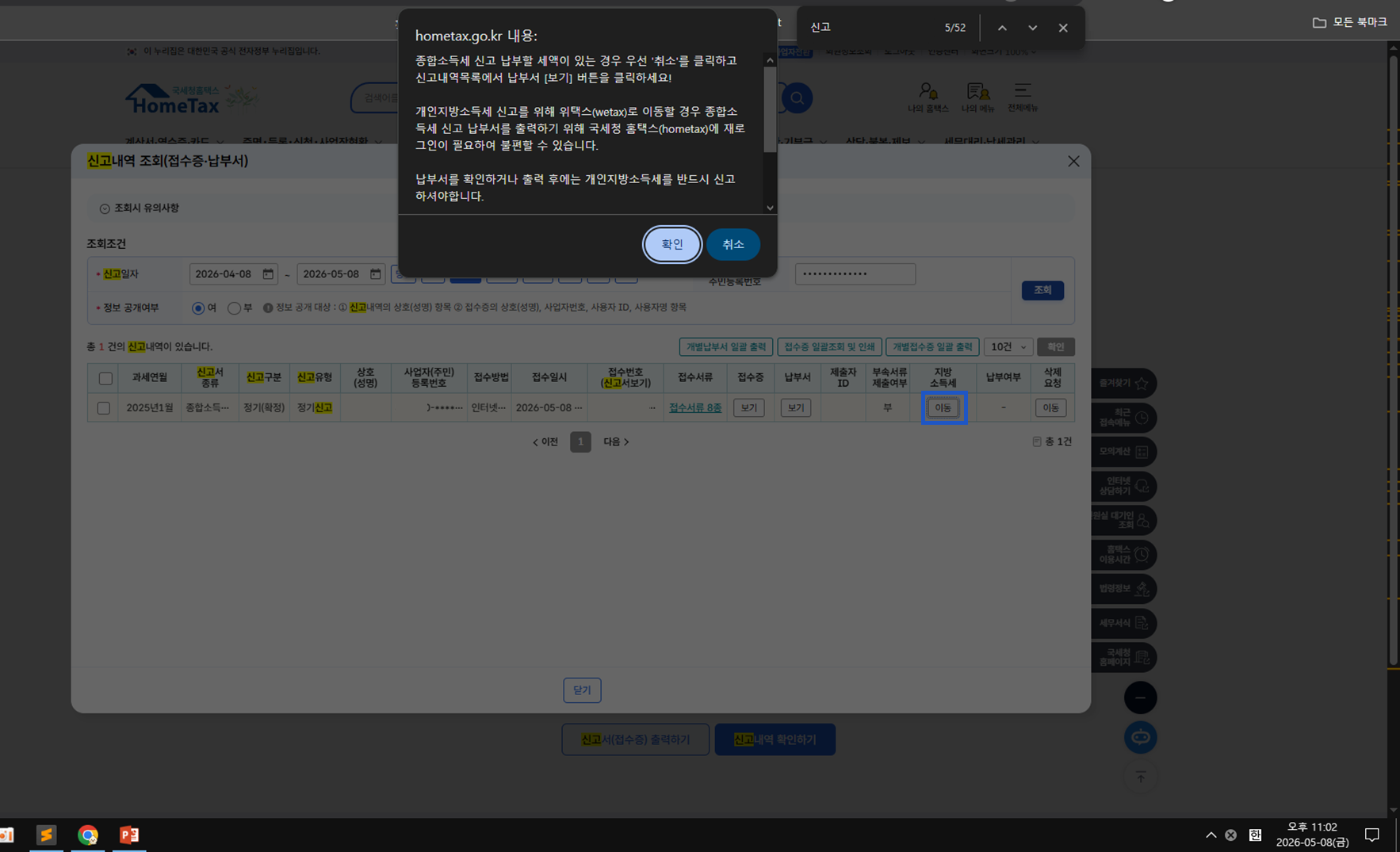Viewport: 1400px width, 852px height.
Task: Open 최근 접속메뉴 in side menu
Action: (x=1123, y=418)
